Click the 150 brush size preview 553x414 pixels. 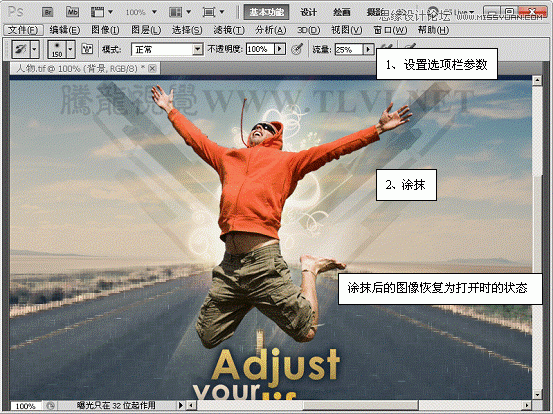click(57, 49)
